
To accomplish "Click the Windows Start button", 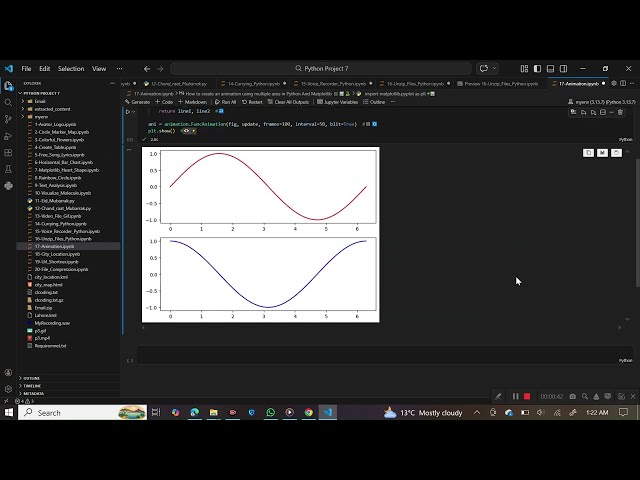I will point(9,412).
